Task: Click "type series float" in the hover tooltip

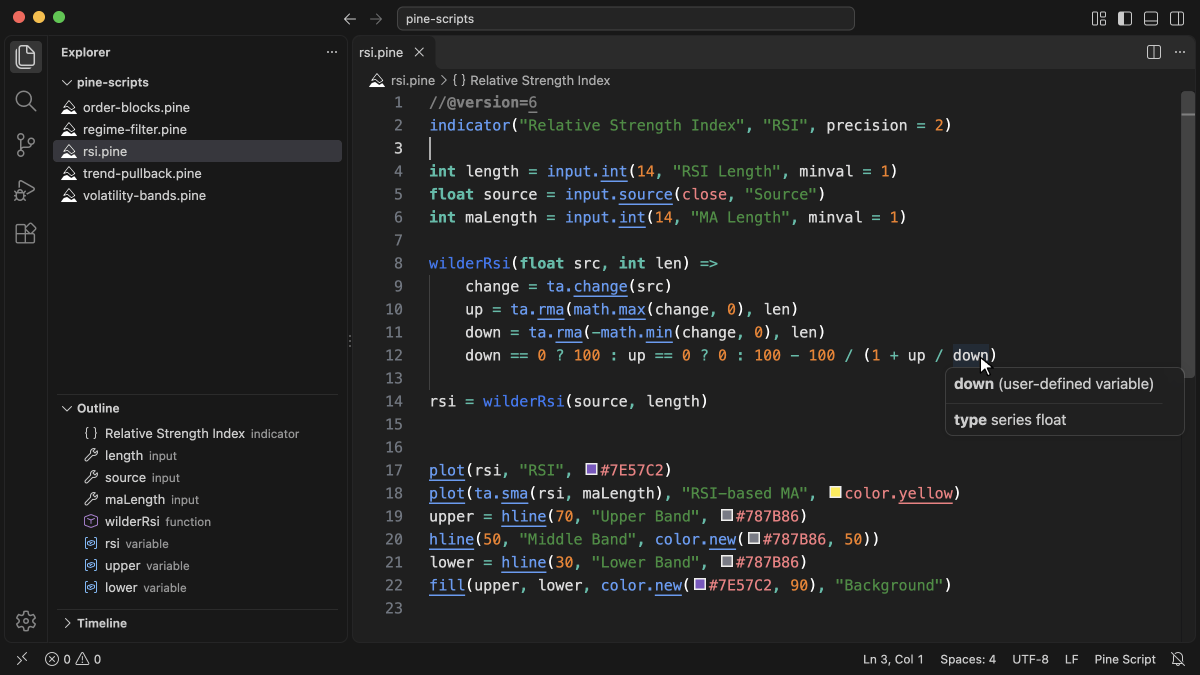Action: pos(1010,420)
